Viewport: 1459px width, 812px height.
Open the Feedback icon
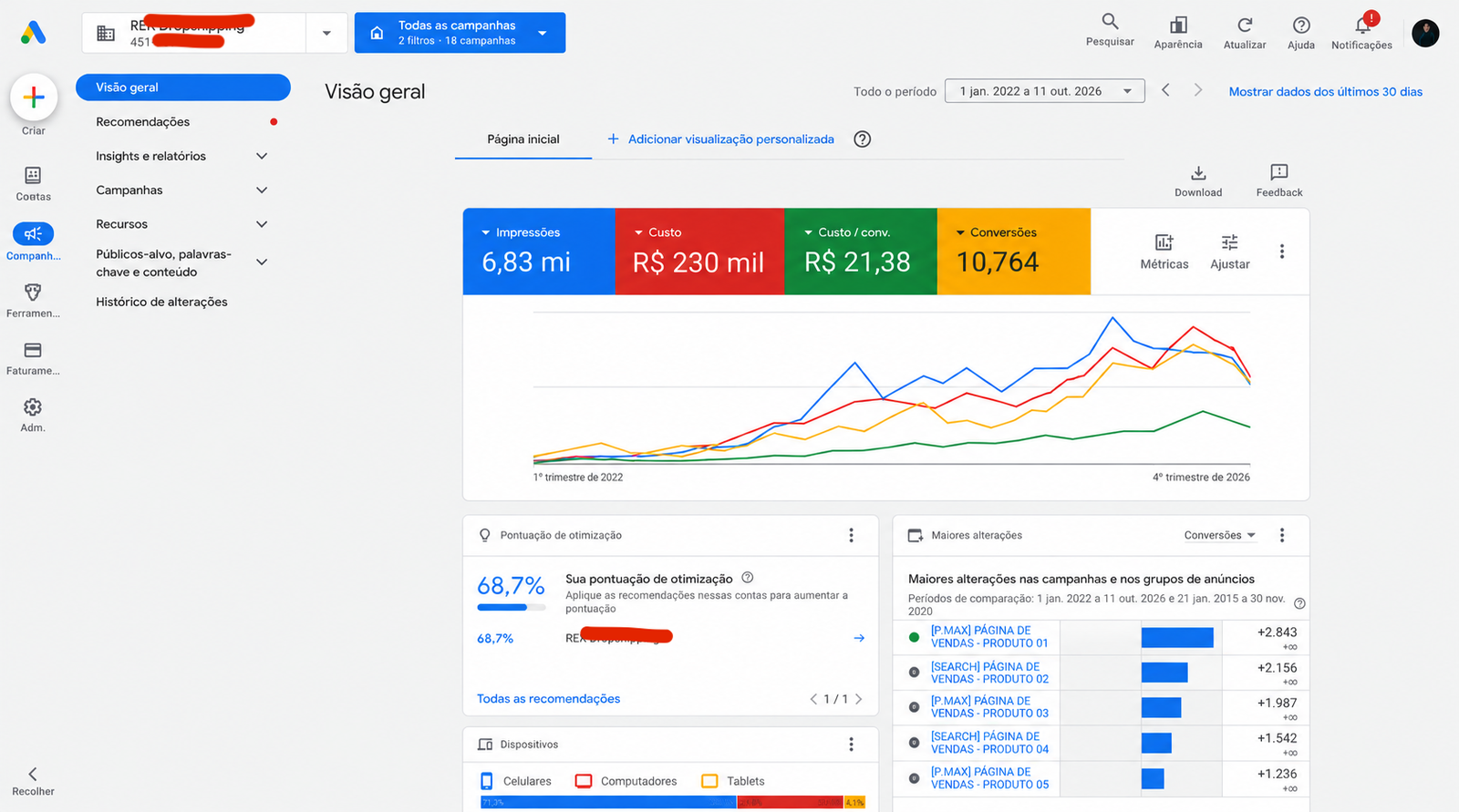coord(1279,171)
